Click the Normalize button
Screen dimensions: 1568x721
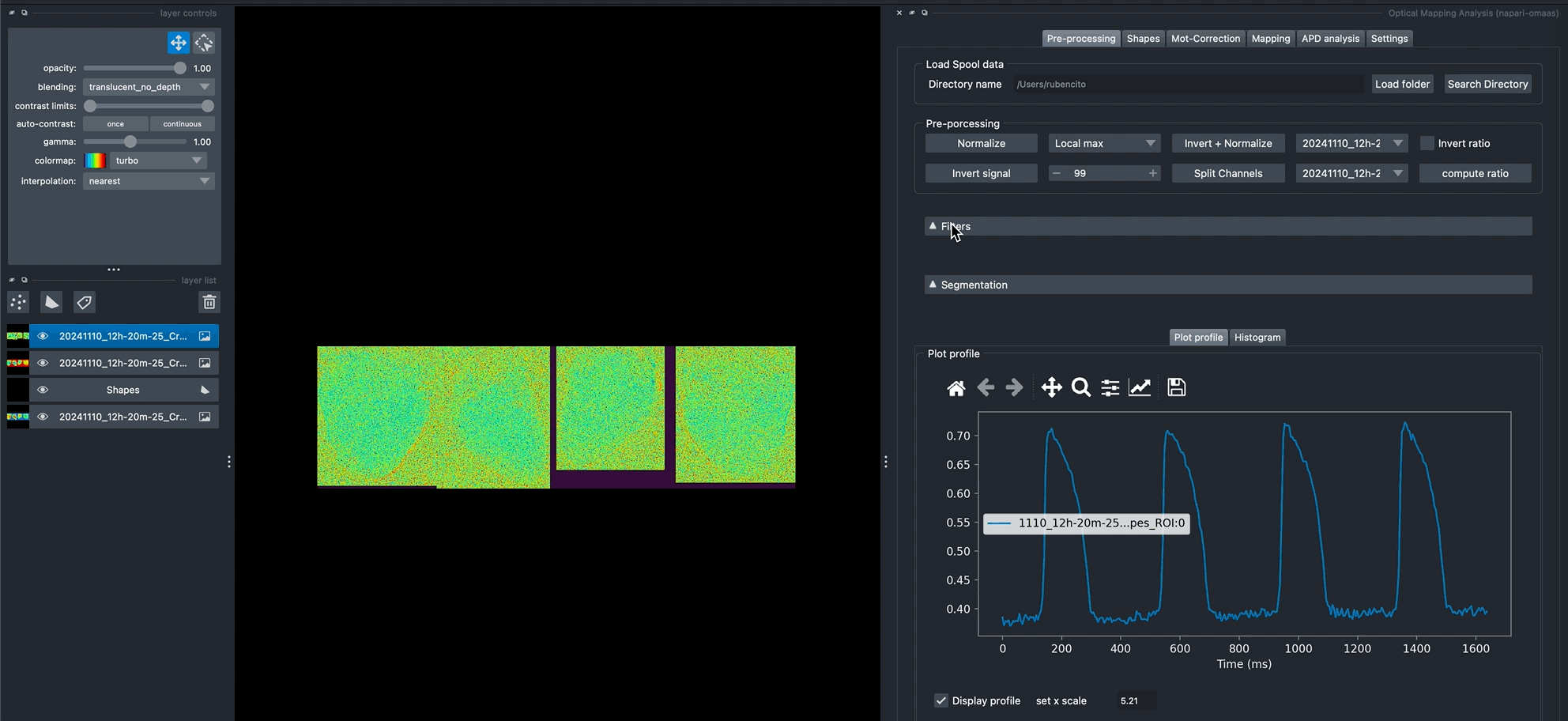(x=981, y=143)
